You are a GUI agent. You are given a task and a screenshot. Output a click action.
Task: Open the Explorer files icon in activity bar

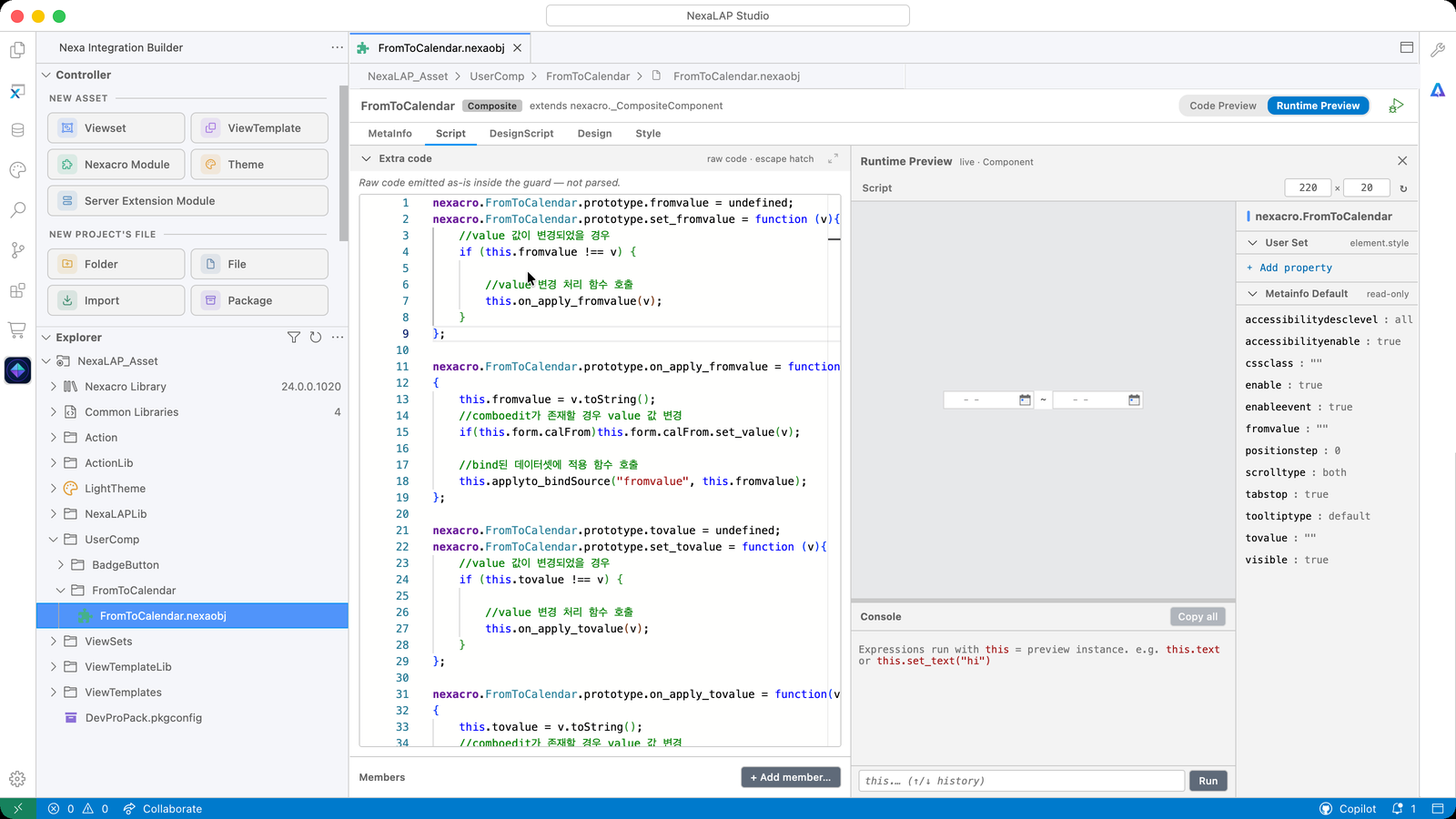tap(17, 51)
